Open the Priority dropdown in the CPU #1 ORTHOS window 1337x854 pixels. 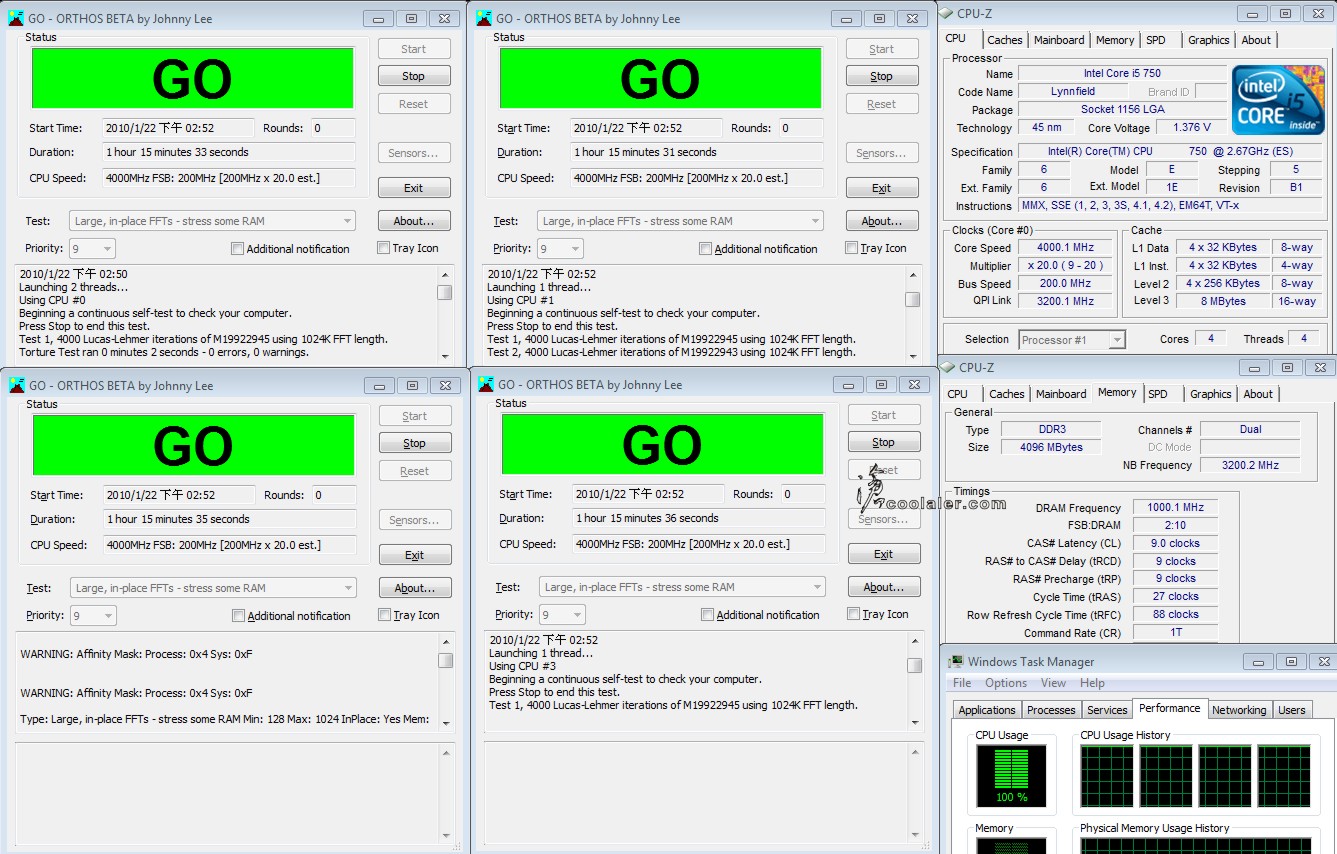(x=560, y=248)
